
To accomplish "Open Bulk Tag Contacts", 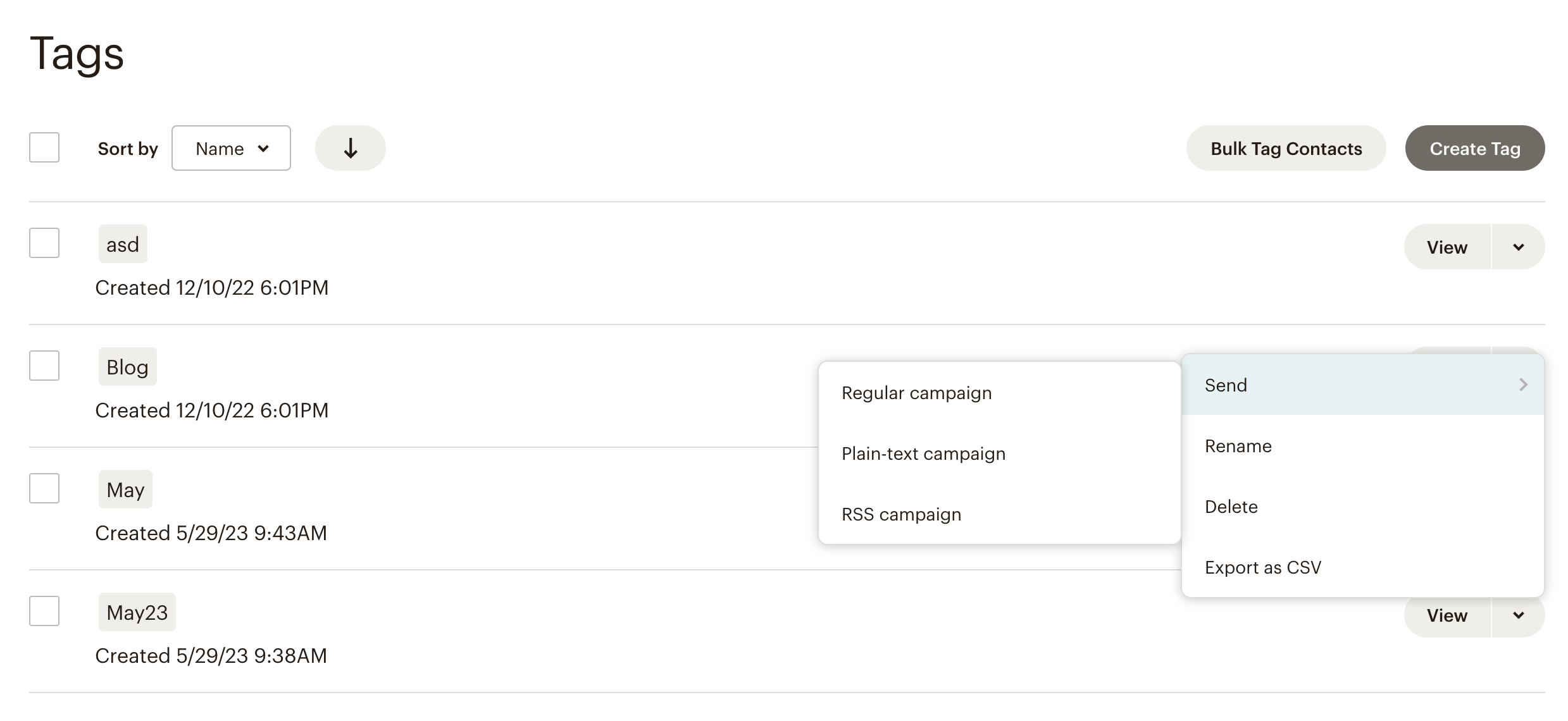I will [x=1286, y=148].
